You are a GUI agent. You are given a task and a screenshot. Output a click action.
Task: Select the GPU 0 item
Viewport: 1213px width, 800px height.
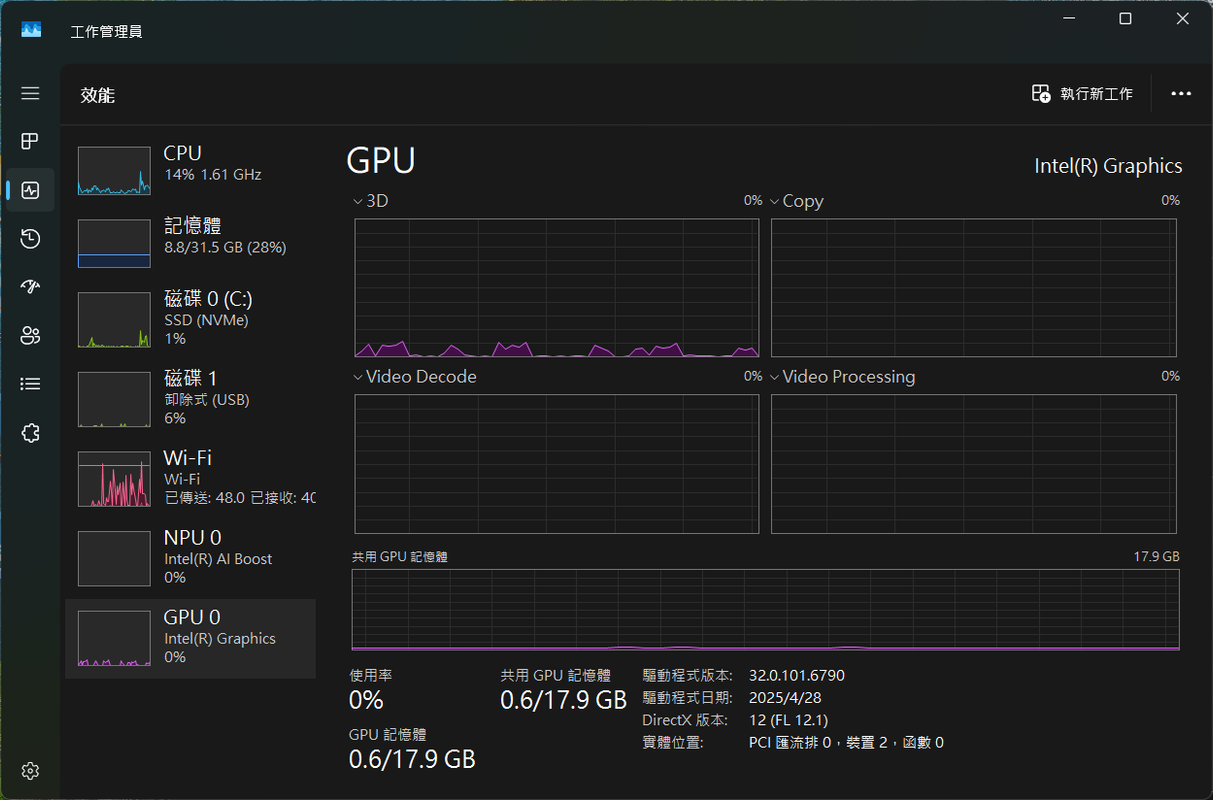click(190, 637)
